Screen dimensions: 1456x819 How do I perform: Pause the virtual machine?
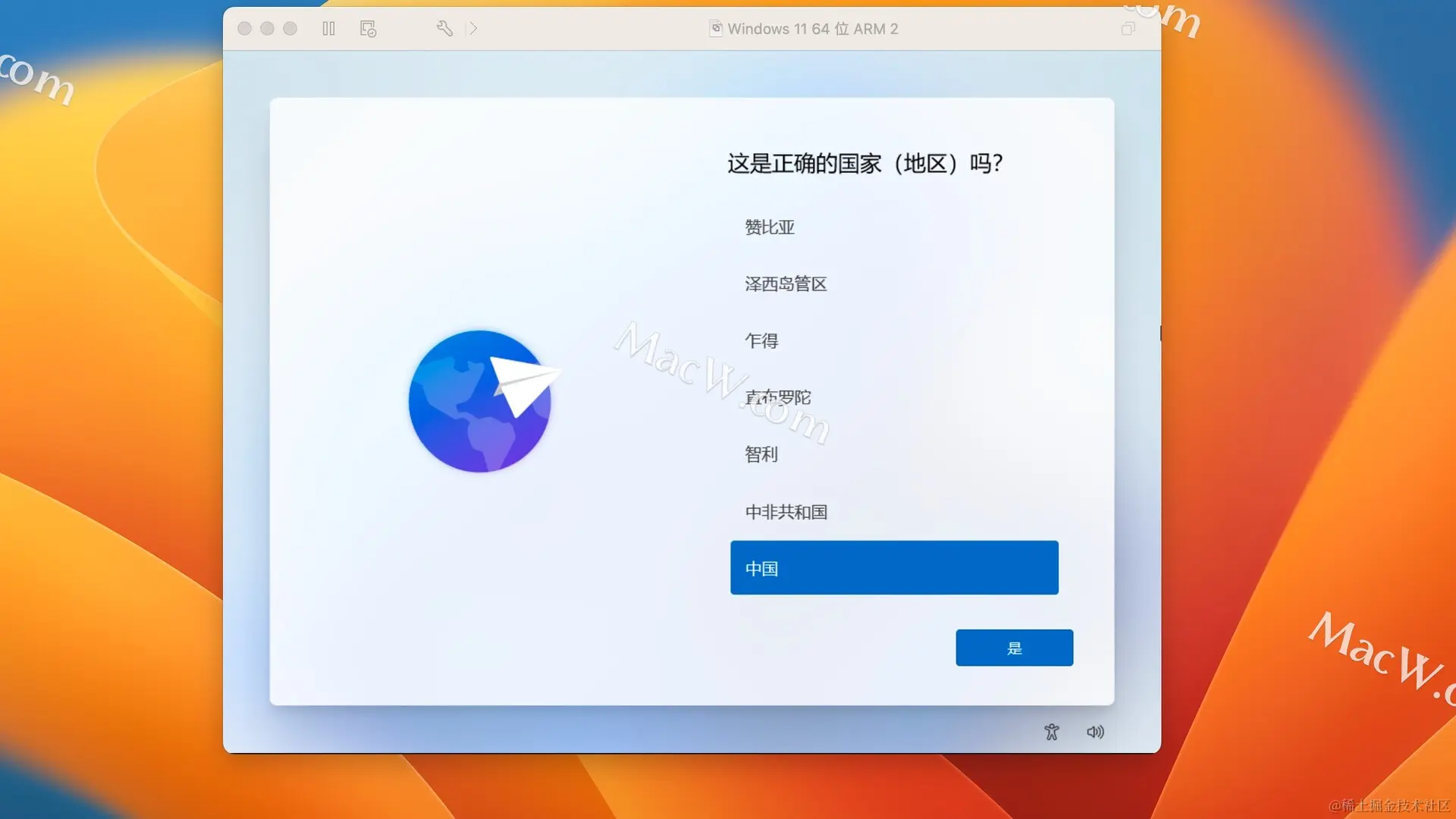328,29
